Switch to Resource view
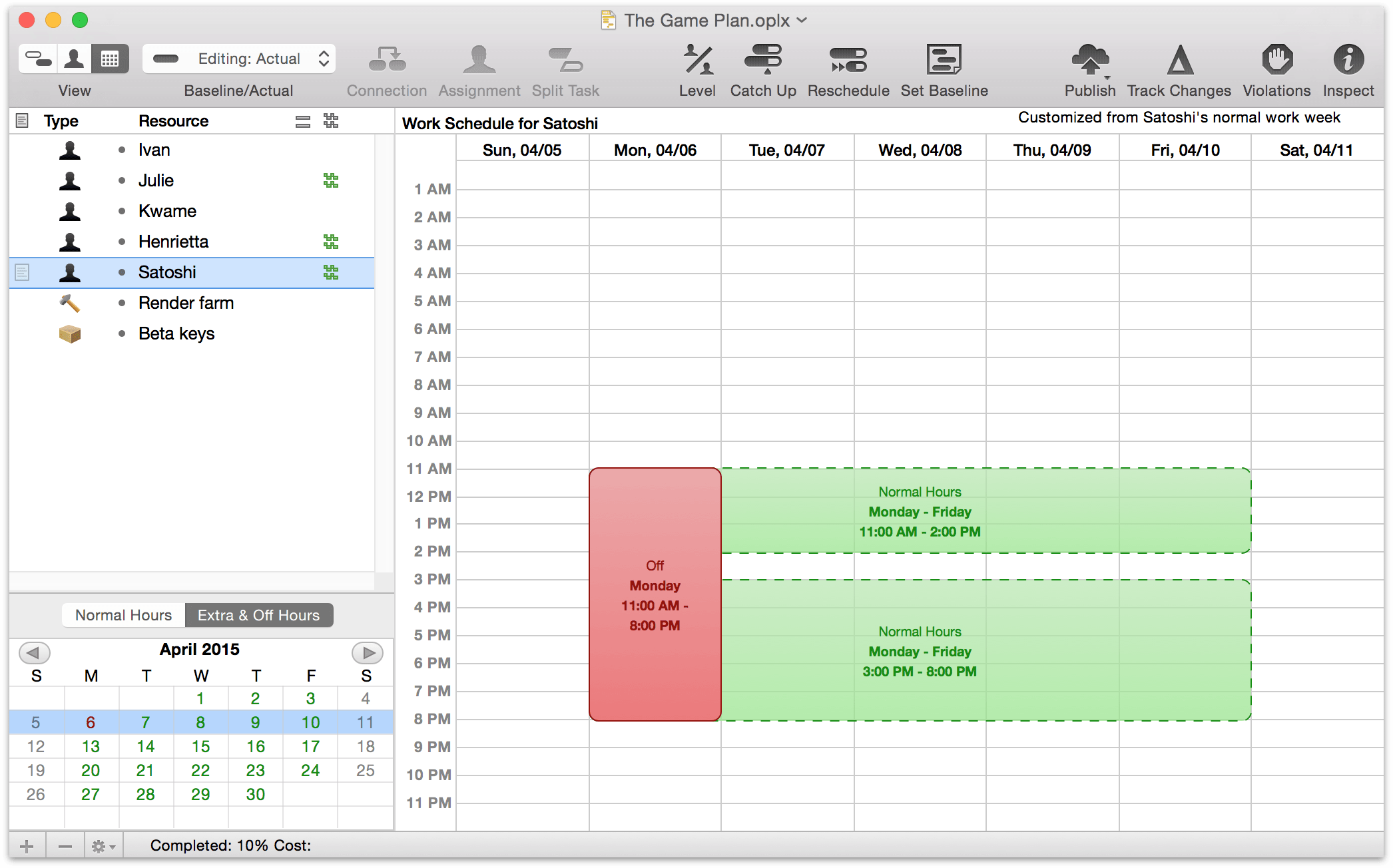 (74, 59)
